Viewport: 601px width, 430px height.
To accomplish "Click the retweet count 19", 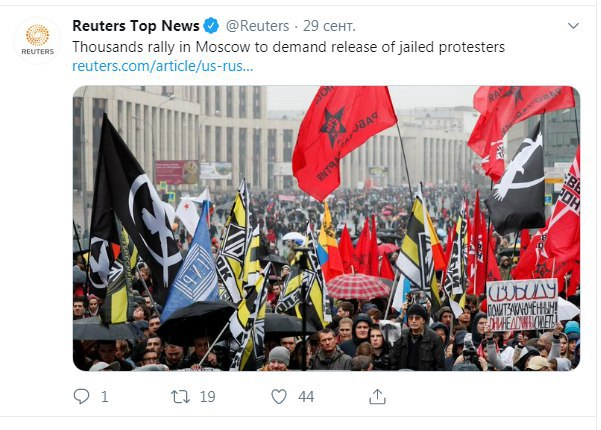I will coord(208,397).
